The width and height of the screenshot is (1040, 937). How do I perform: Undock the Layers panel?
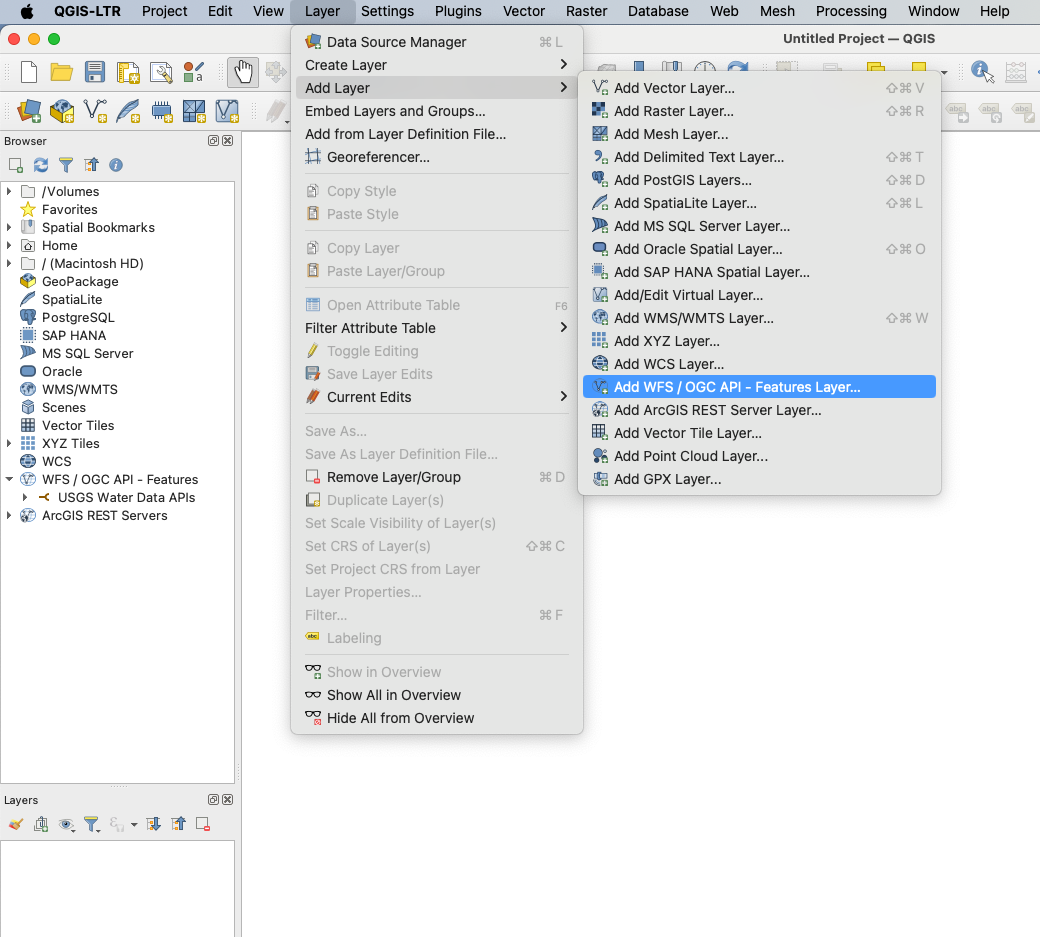[214, 800]
